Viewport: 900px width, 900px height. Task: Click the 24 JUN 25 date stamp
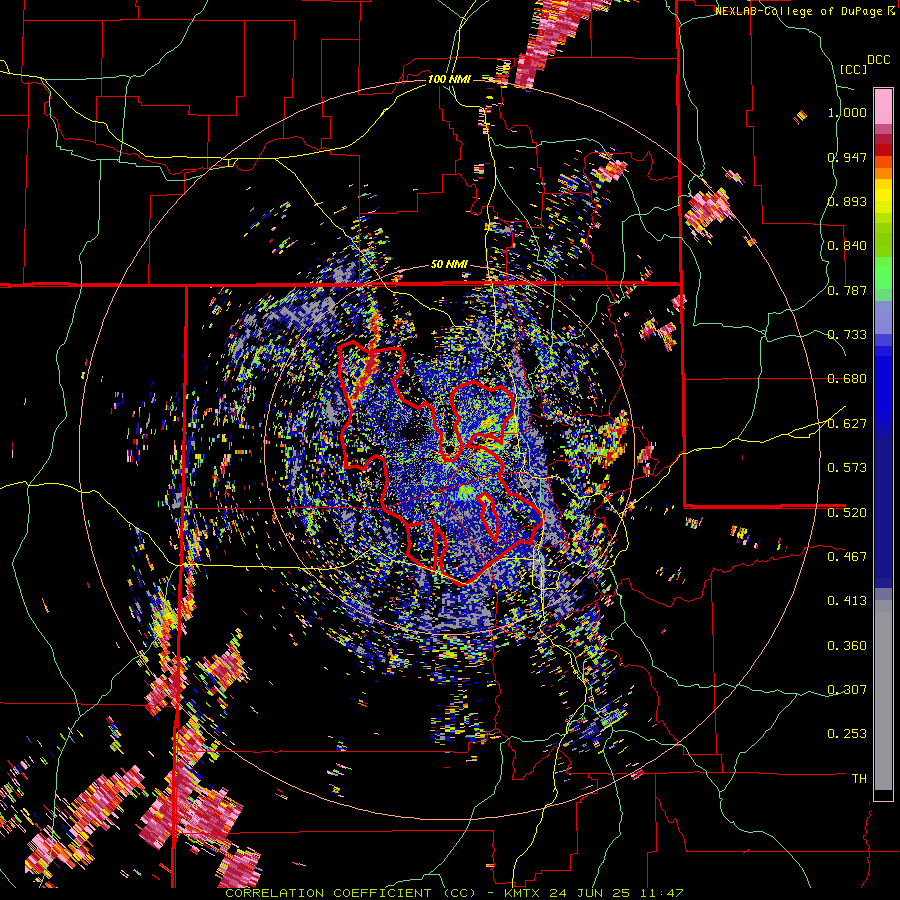tap(589, 893)
